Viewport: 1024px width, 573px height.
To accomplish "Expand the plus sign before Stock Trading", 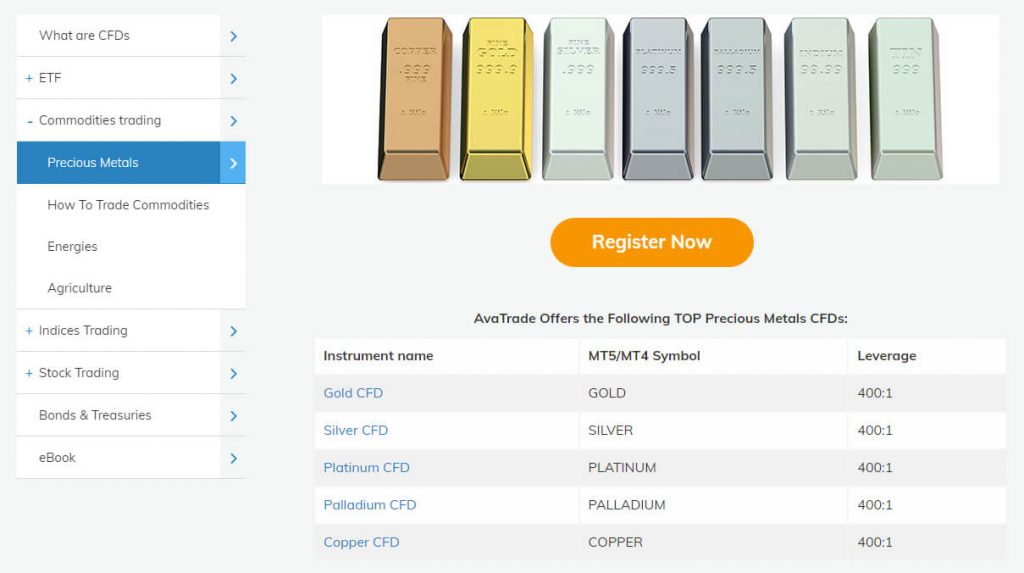I will pyautogui.click(x=29, y=373).
